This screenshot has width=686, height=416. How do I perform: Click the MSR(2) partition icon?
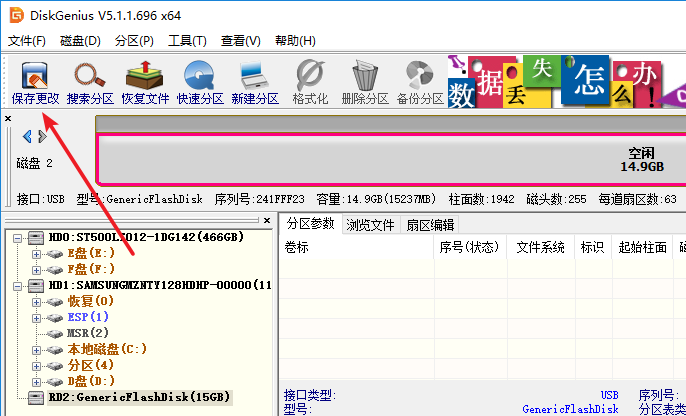(55, 334)
